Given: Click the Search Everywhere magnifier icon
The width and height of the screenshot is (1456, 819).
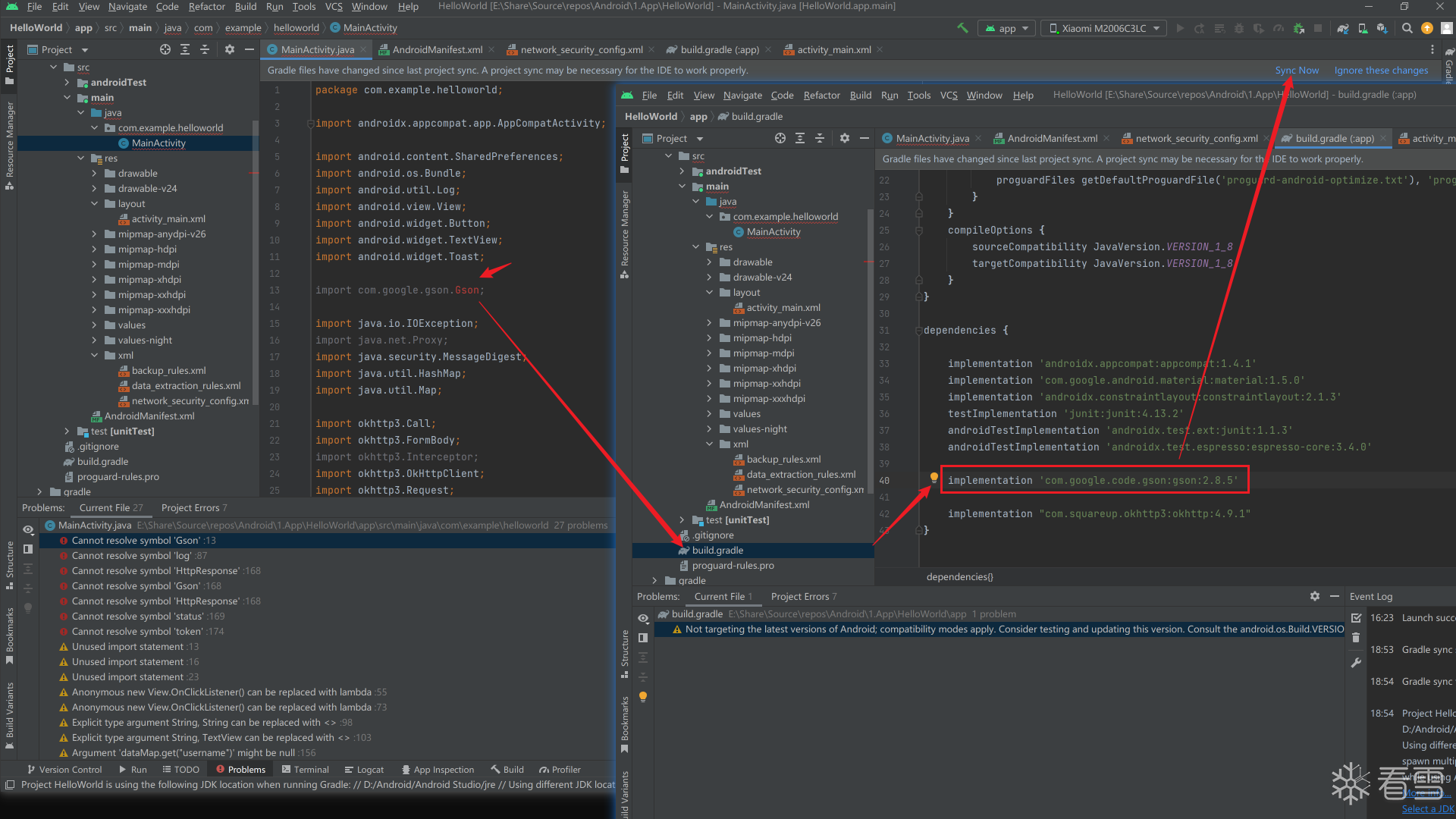Looking at the screenshot, I should click(1407, 28).
